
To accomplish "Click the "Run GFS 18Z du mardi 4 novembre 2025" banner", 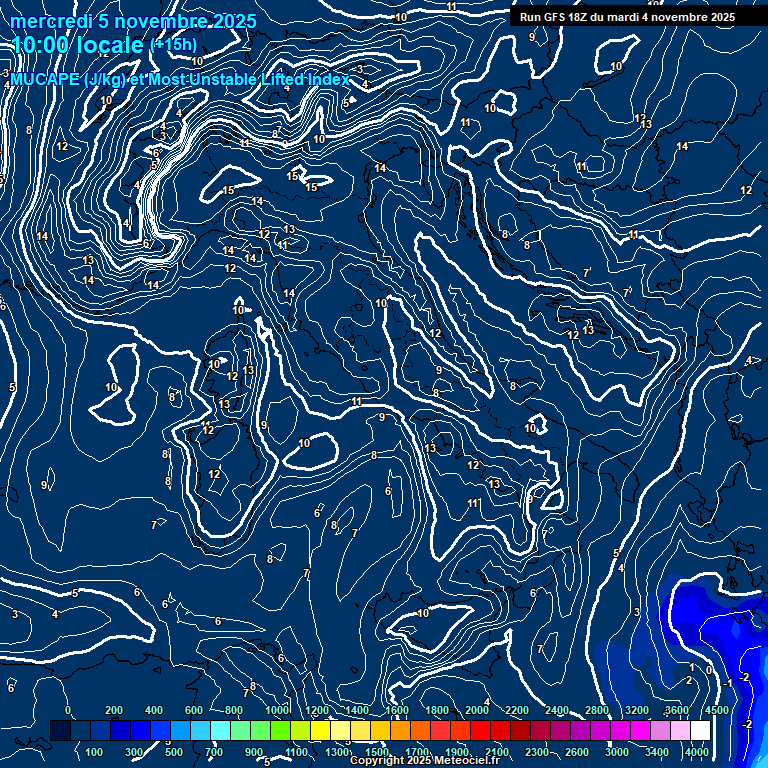I will point(627,17).
